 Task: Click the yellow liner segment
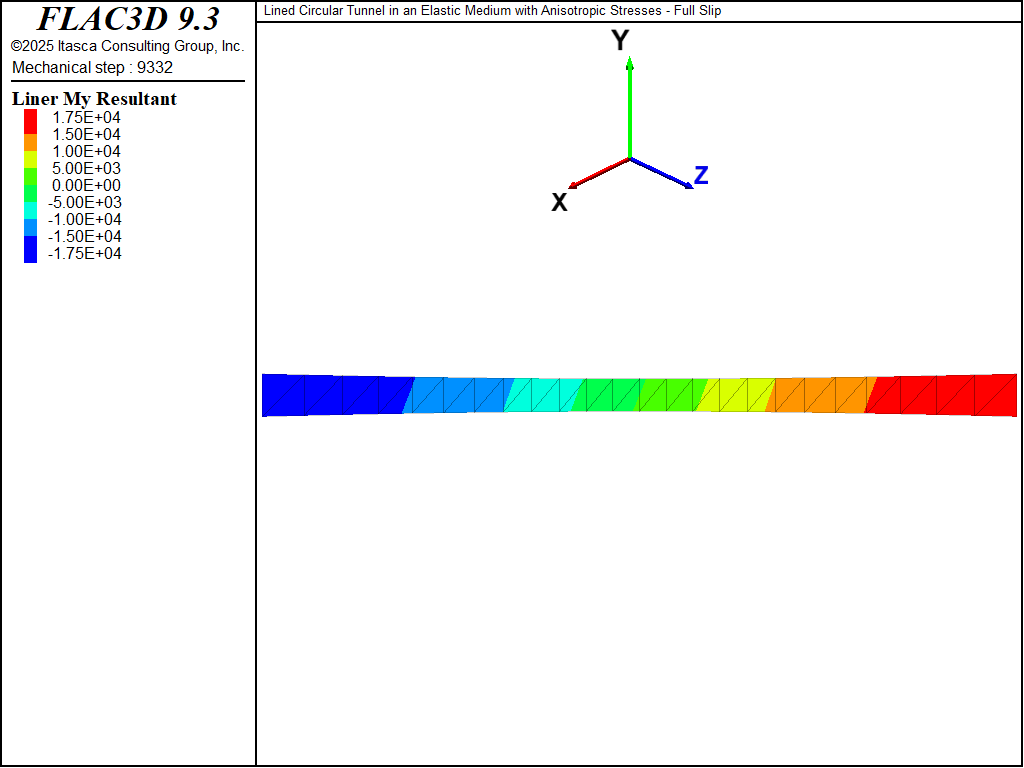point(735,395)
